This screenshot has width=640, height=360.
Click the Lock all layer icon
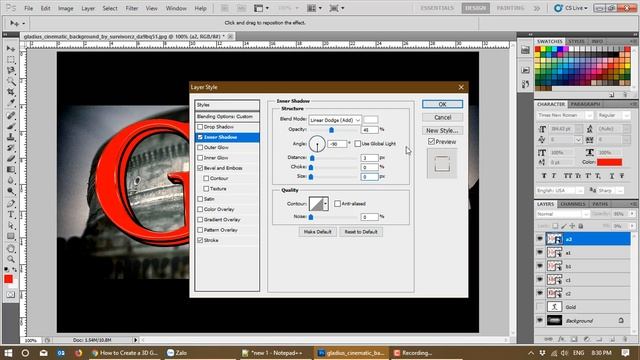click(581, 226)
